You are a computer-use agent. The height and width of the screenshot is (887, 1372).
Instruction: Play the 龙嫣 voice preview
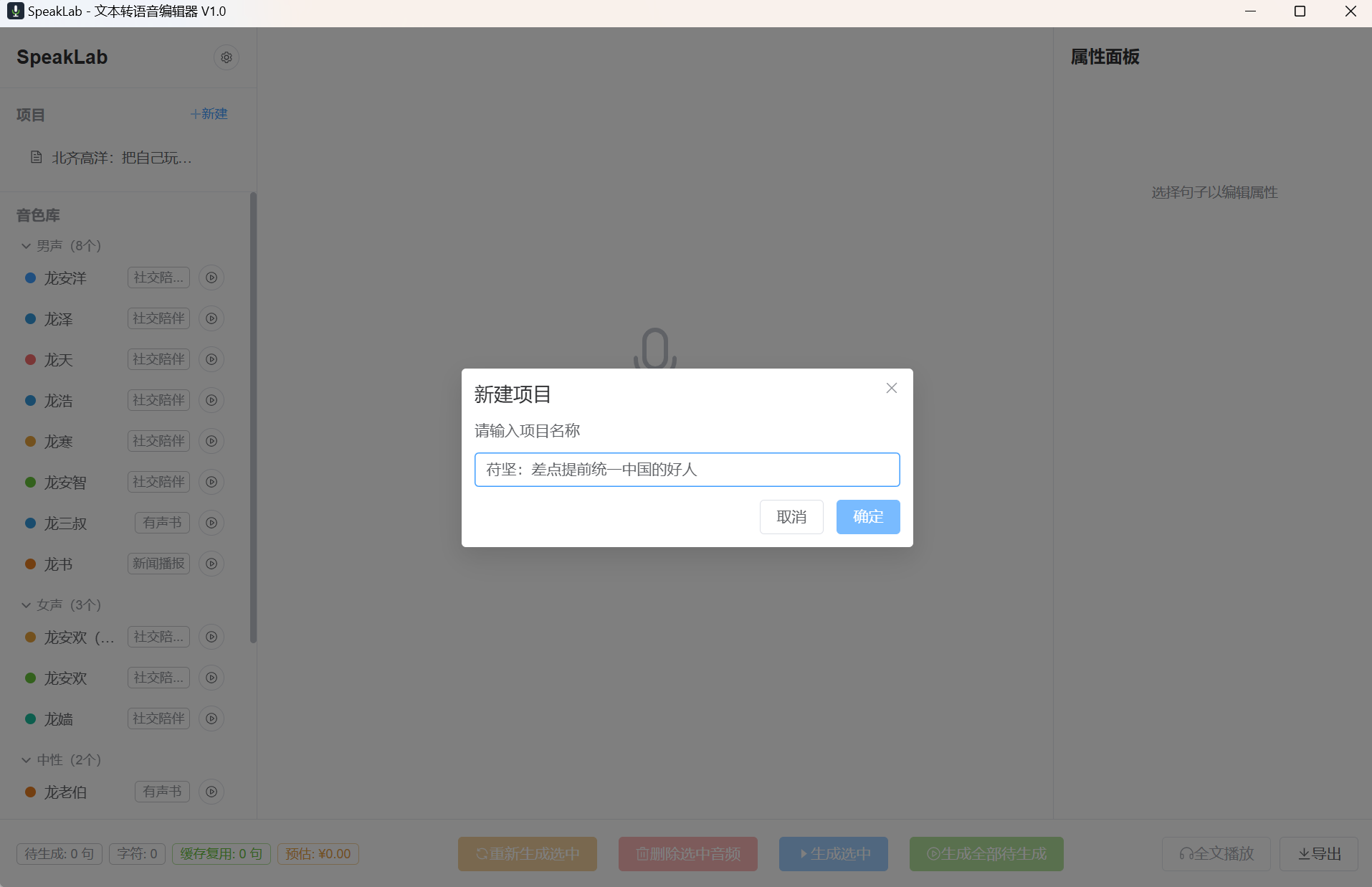211,718
